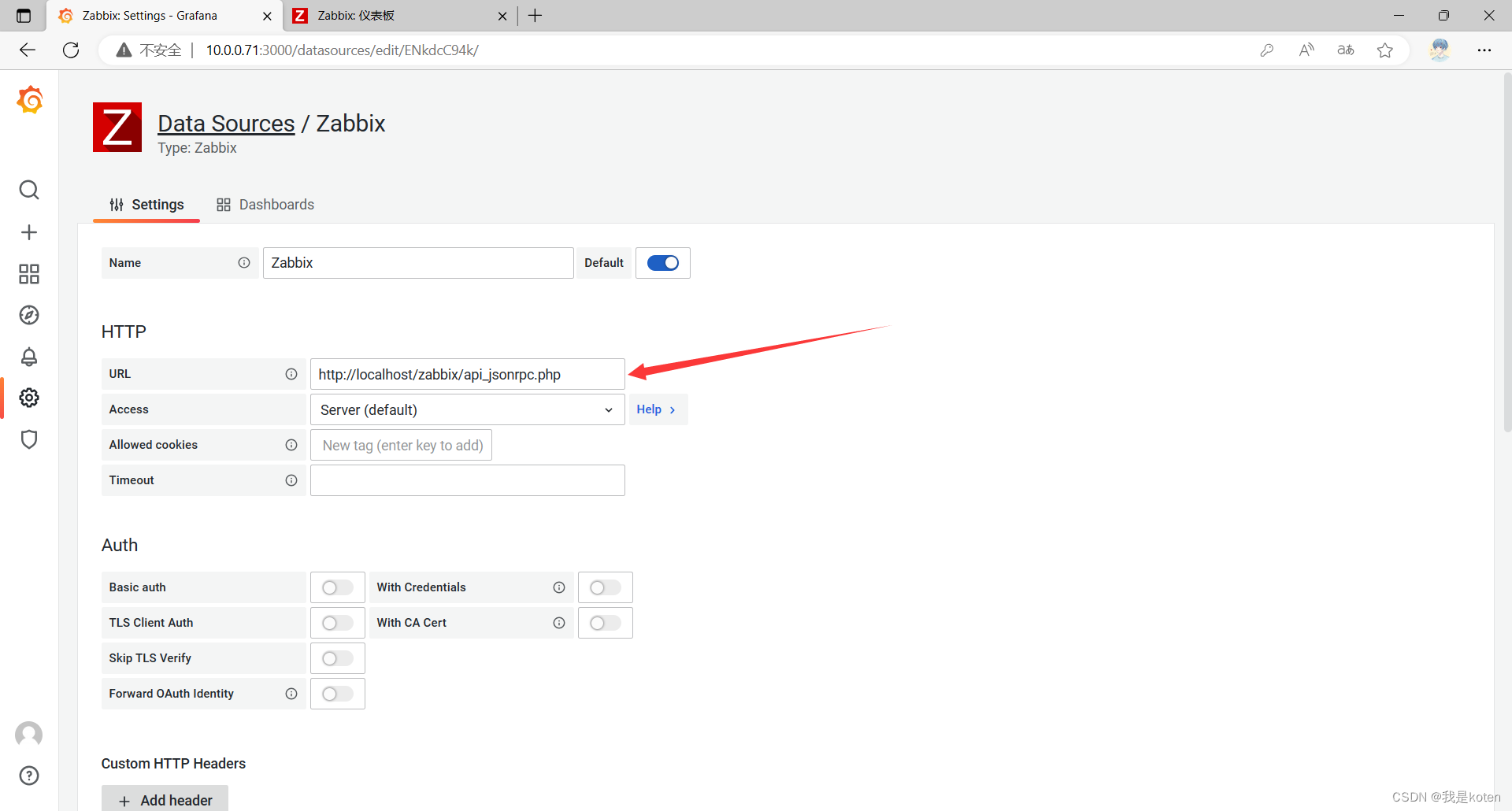The image size is (1512, 811).
Task: Click the read aloud icon in address bar
Action: point(1306,50)
